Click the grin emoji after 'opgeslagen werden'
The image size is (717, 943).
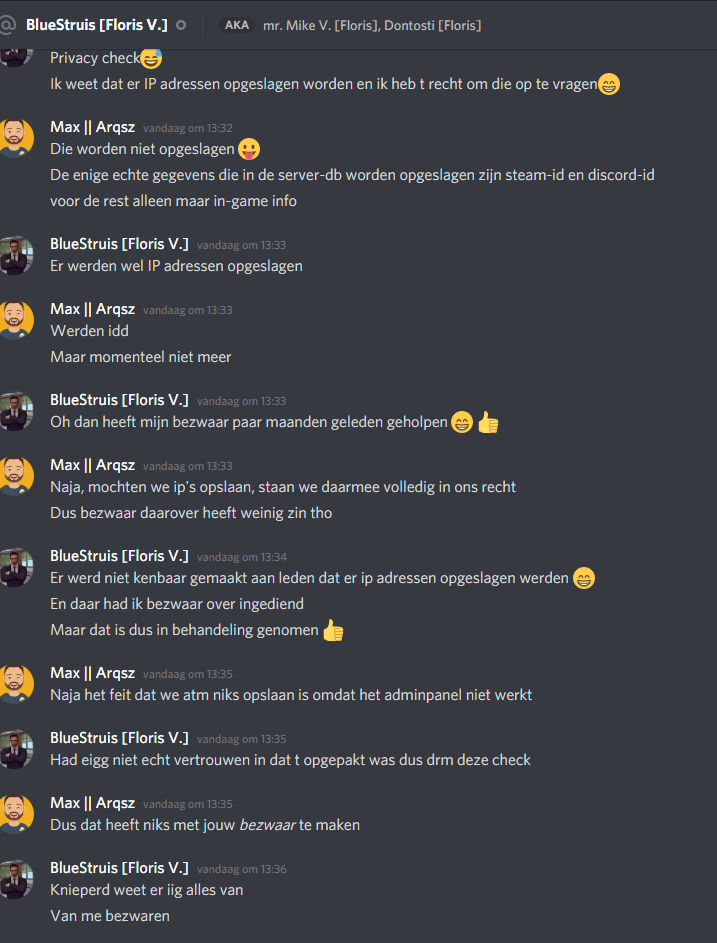(583, 578)
